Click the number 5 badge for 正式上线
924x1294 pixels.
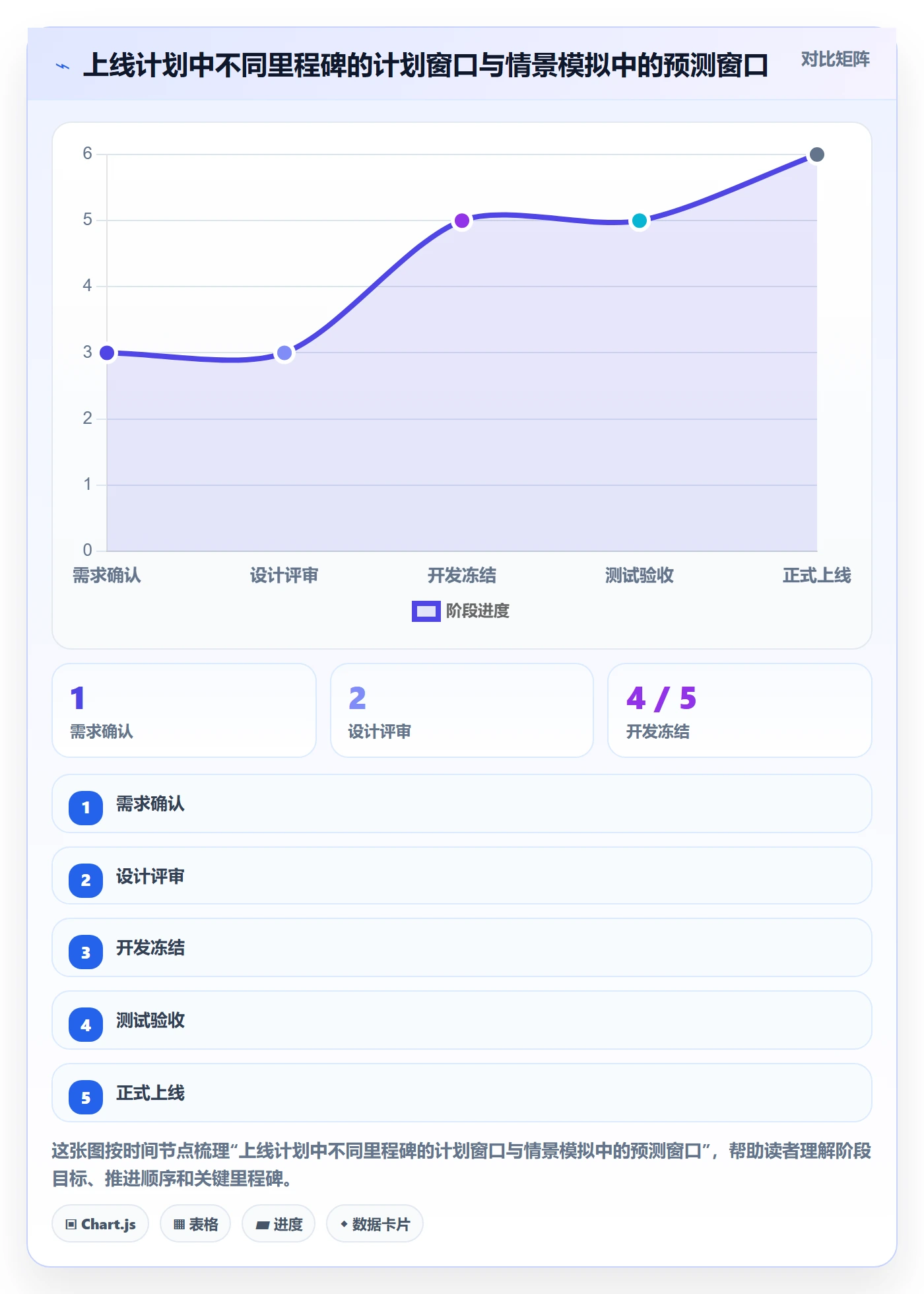coord(86,1097)
